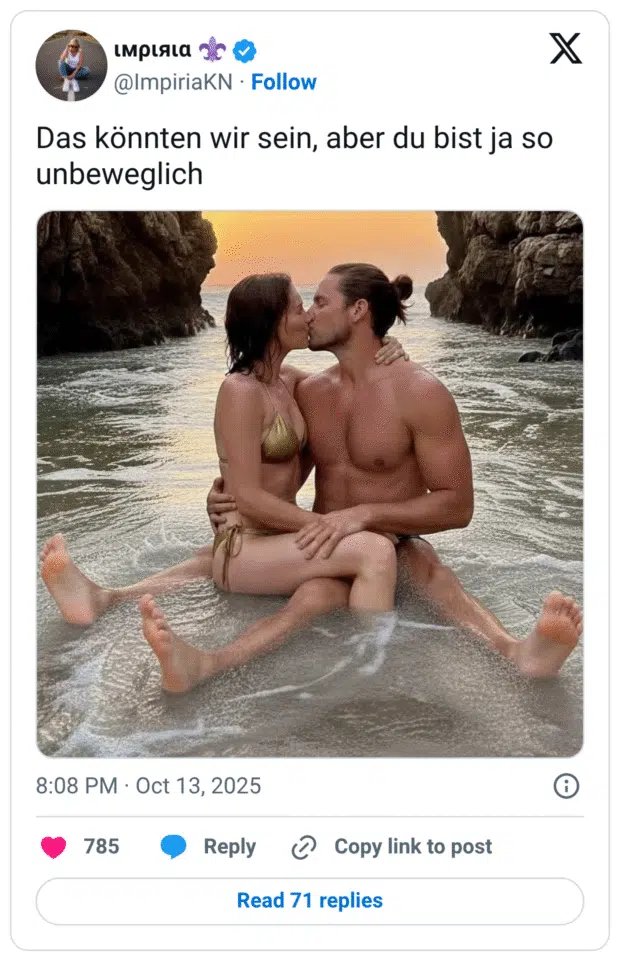The width and height of the screenshot is (620, 961).
Task: Click the tweet line 'Das könnten wir sein'
Action: (176, 138)
